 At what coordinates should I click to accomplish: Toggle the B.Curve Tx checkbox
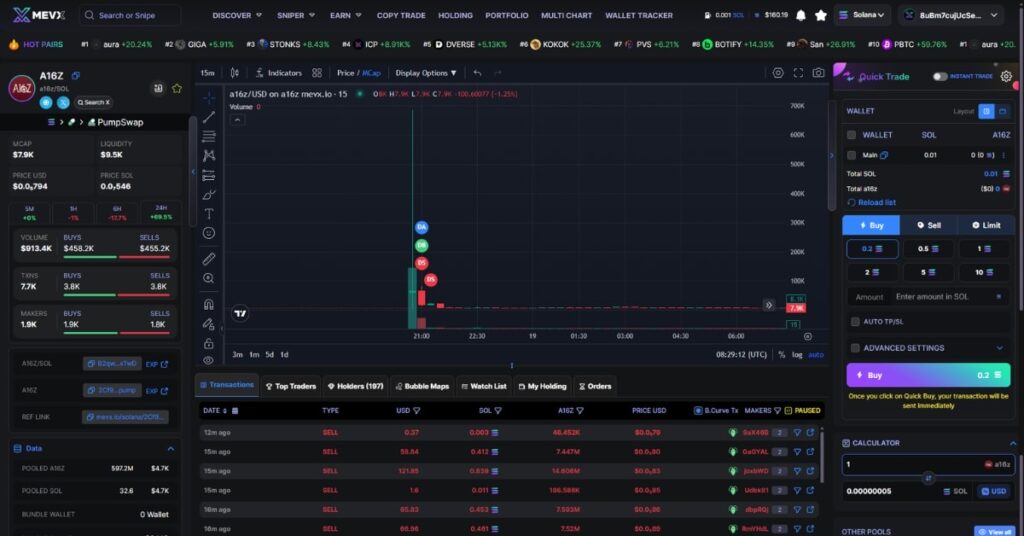tap(698, 411)
